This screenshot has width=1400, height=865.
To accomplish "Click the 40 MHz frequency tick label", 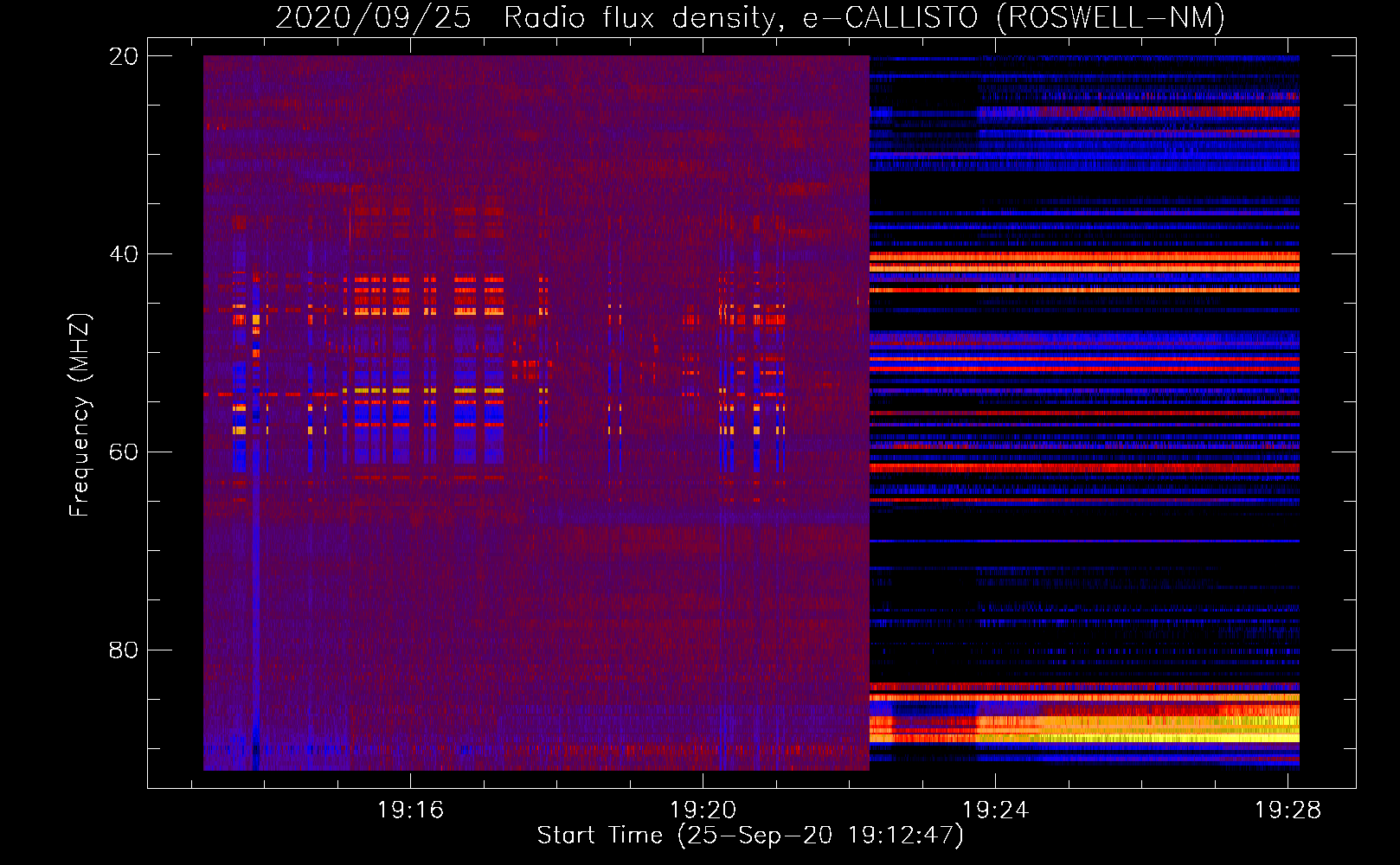I will (x=123, y=254).
